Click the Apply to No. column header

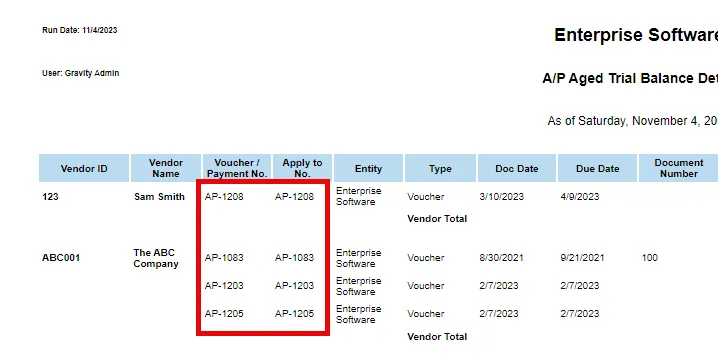(x=302, y=168)
